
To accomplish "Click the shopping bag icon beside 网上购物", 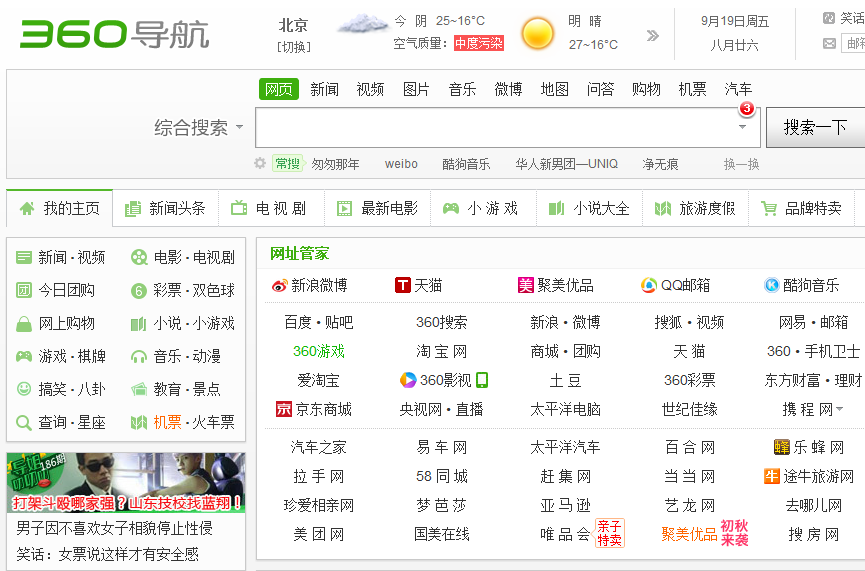I will [24, 324].
